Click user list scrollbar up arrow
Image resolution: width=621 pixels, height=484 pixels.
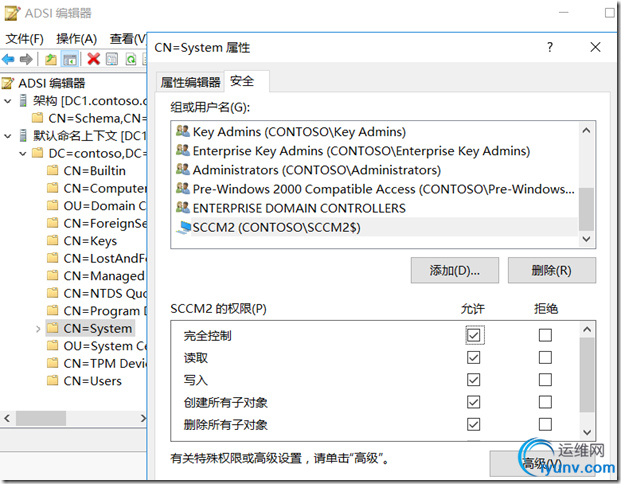tap(587, 130)
